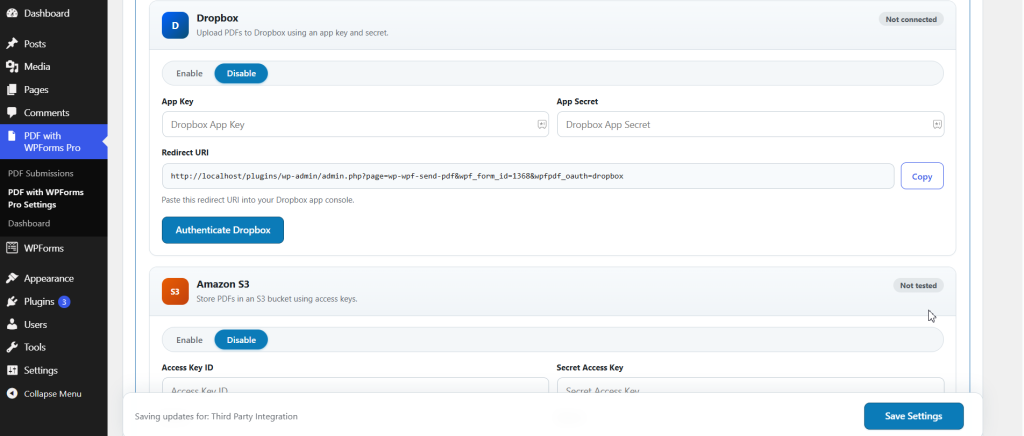Enable the Amazon S3 integration

tap(189, 339)
